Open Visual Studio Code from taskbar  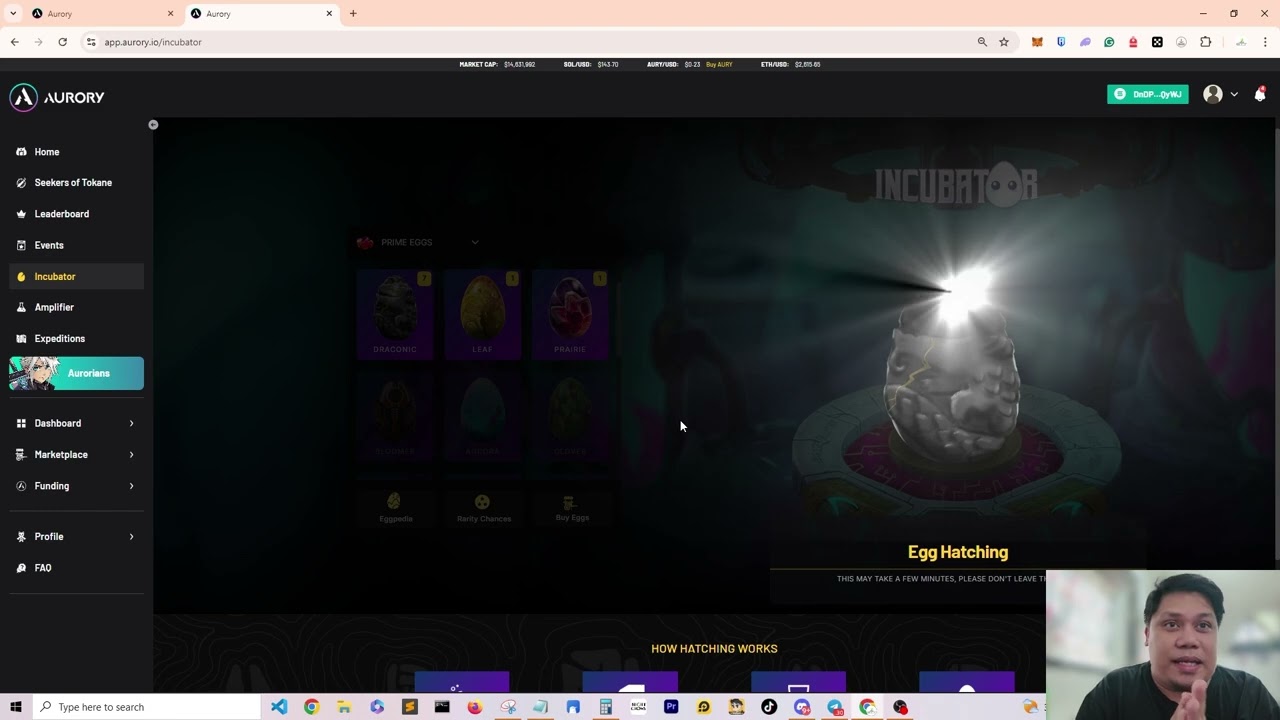(x=279, y=707)
